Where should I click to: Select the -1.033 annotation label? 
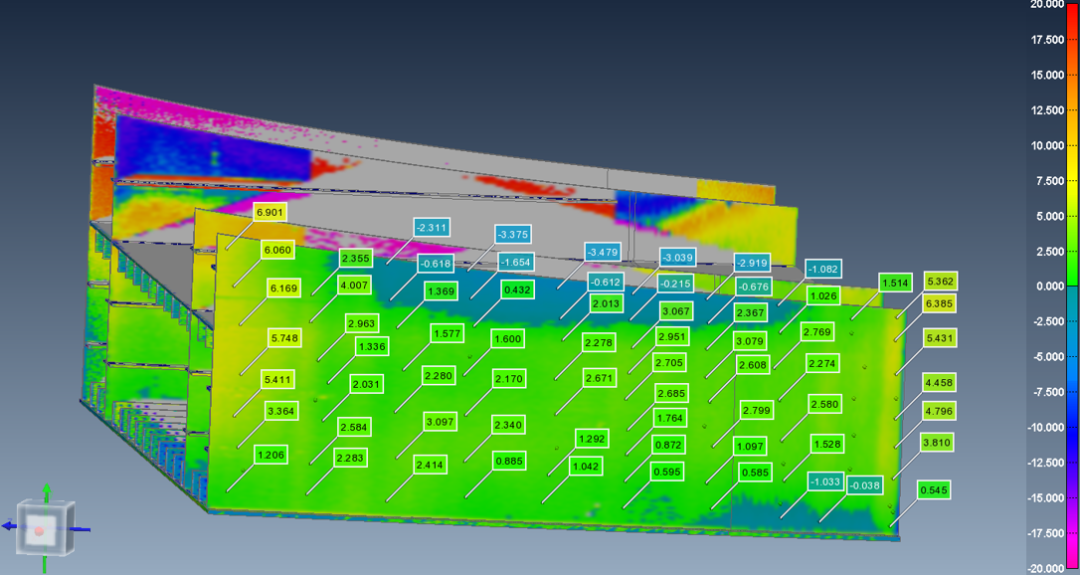825,482
